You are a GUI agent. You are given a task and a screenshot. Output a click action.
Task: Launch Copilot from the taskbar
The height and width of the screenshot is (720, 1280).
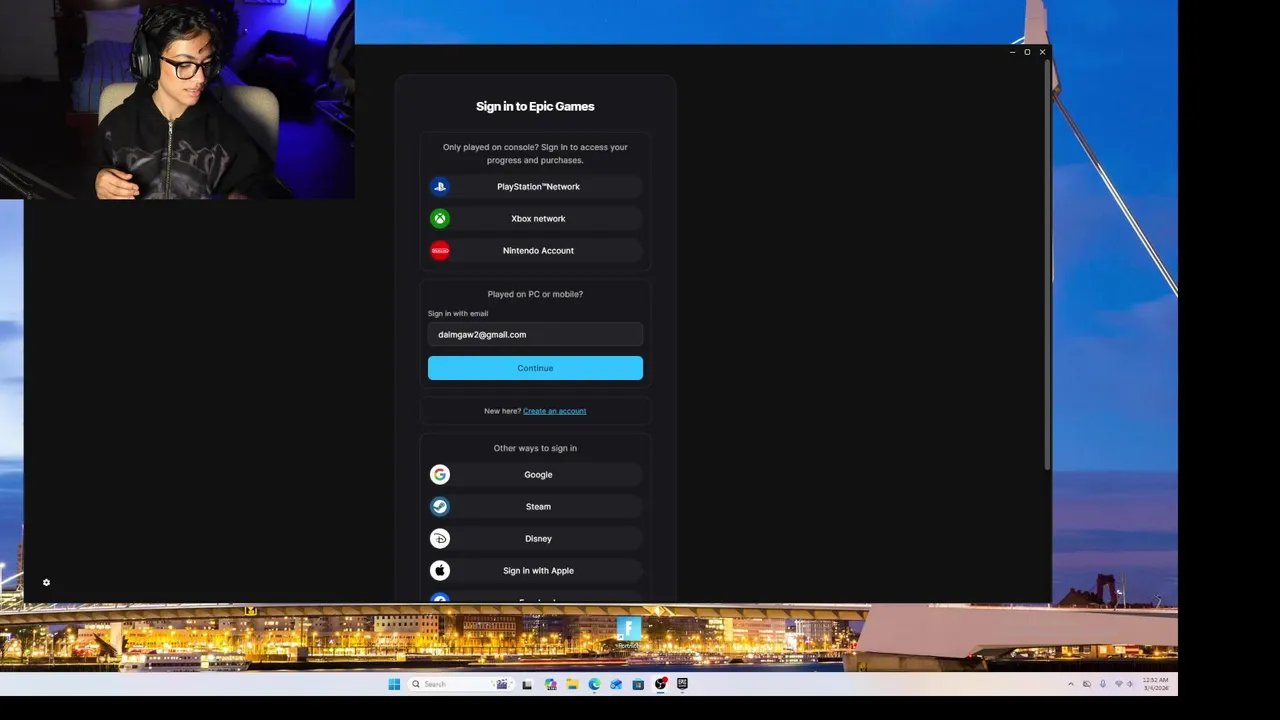click(x=550, y=684)
